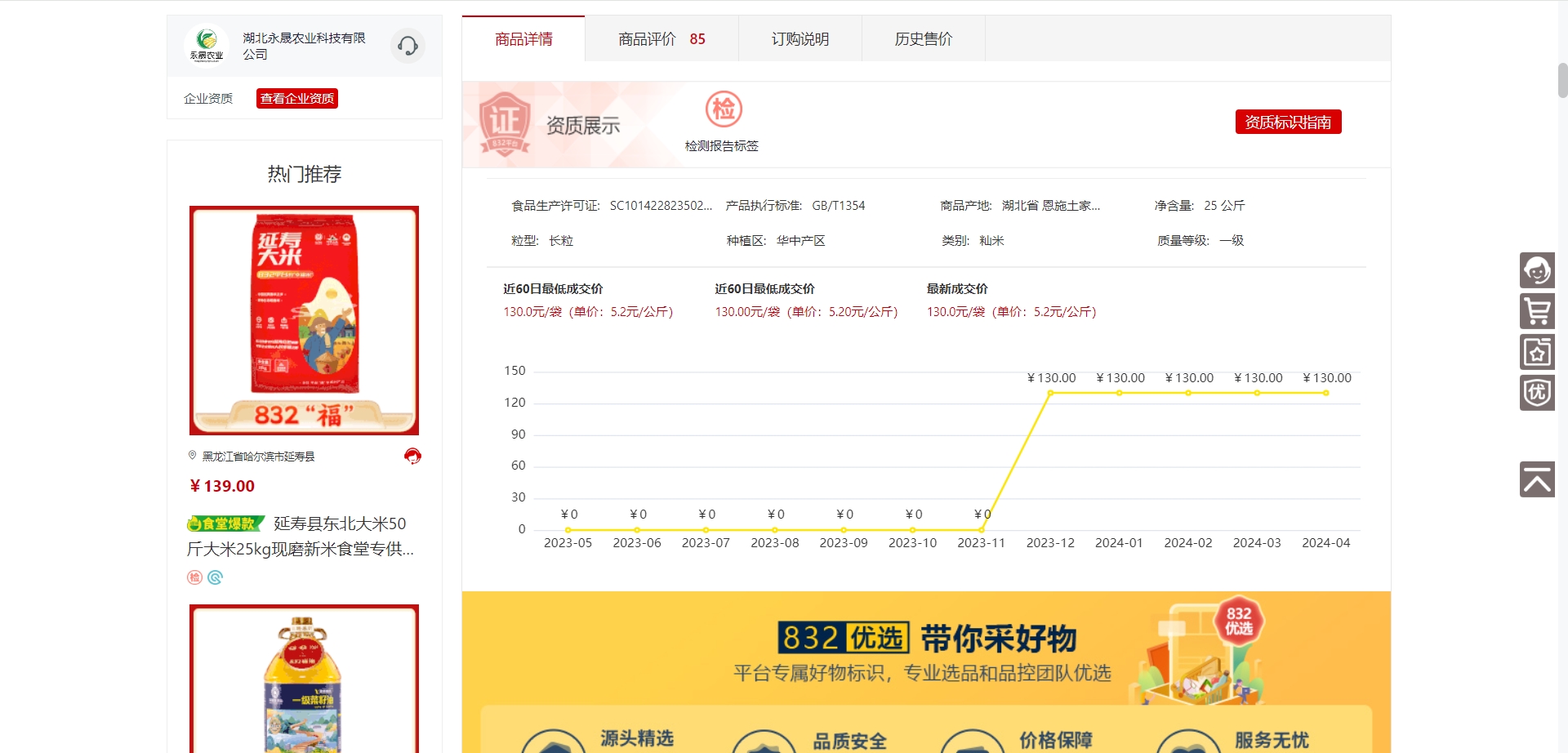Click the 热门推荐 heading

click(x=305, y=174)
